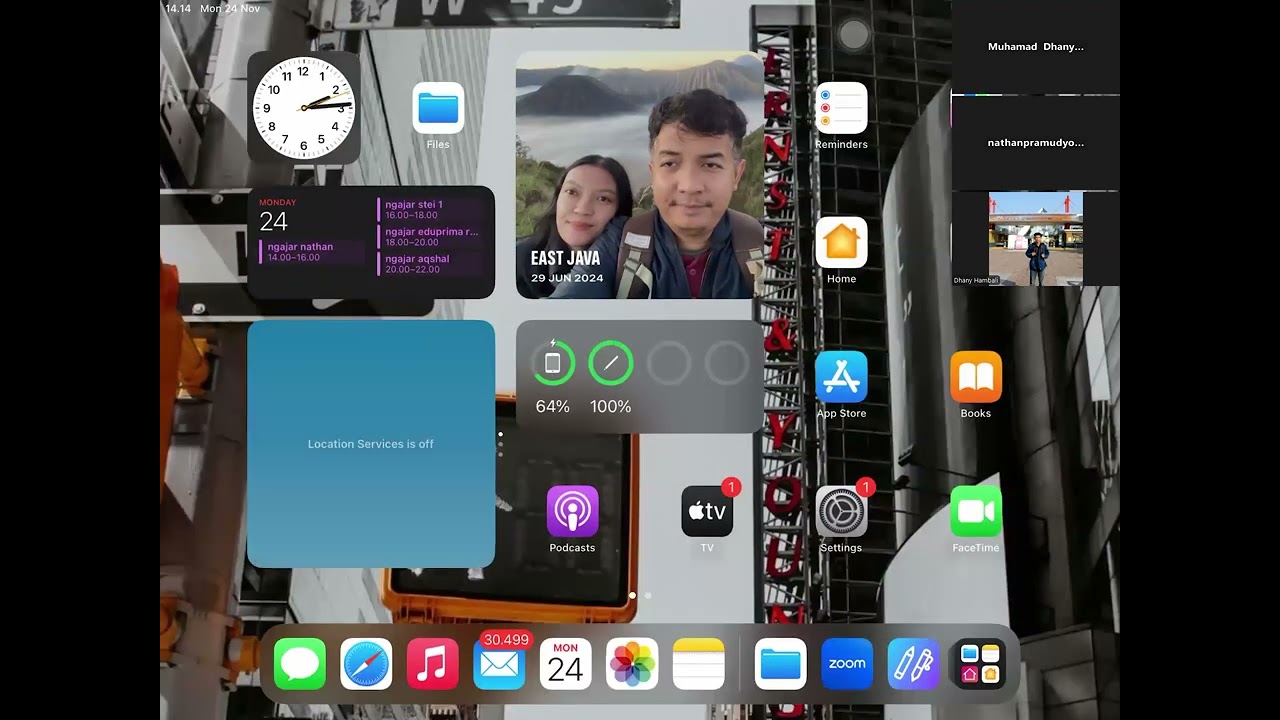Open Photos from the dock
The width and height of the screenshot is (1280, 720).
632,664
